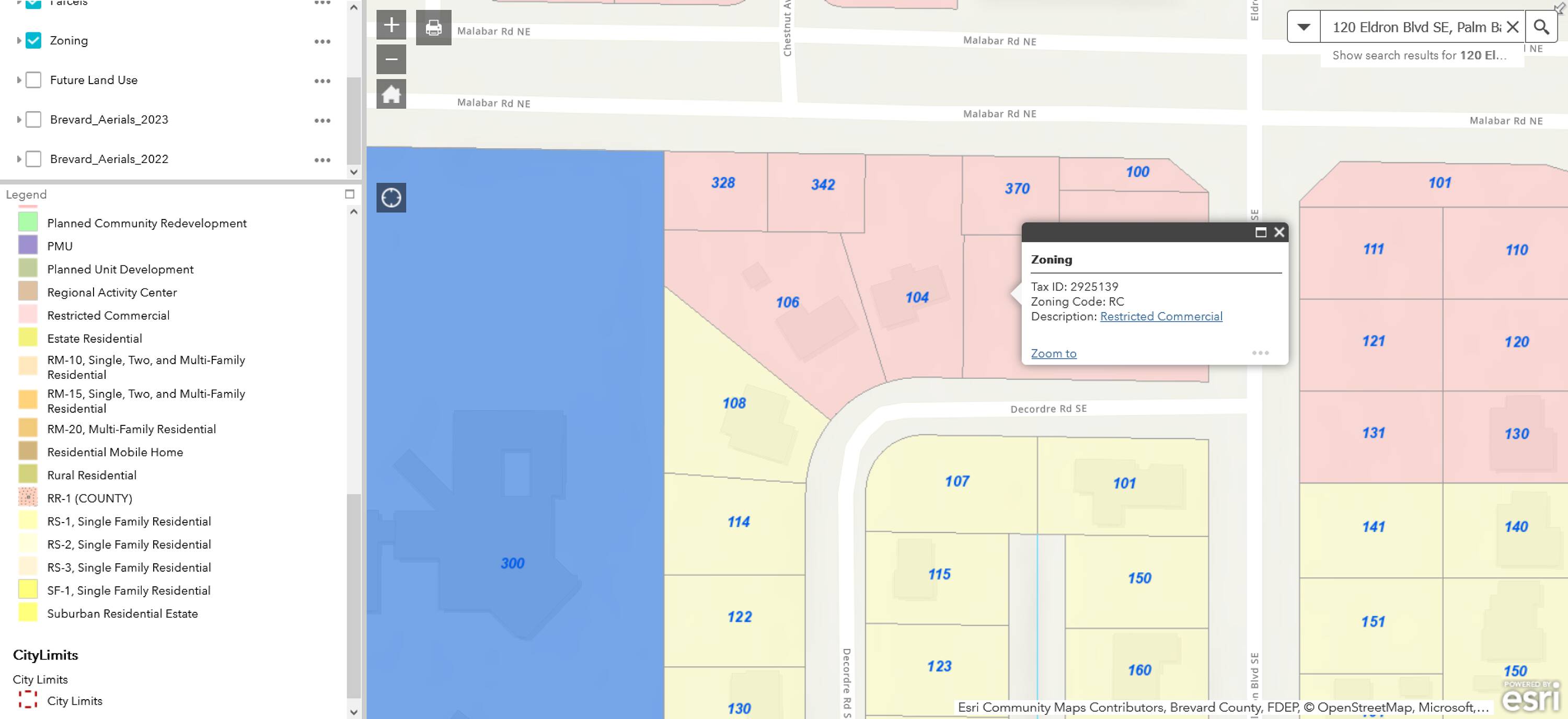Zoom out of the map
Viewport: 1568px width, 719px height.
click(391, 60)
